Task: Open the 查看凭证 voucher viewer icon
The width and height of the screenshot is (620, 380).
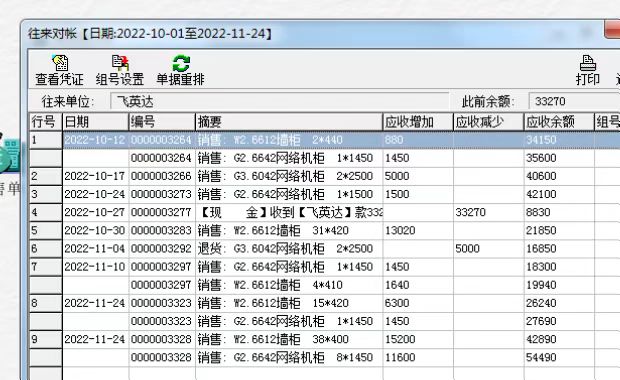Action: coord(60,63)
